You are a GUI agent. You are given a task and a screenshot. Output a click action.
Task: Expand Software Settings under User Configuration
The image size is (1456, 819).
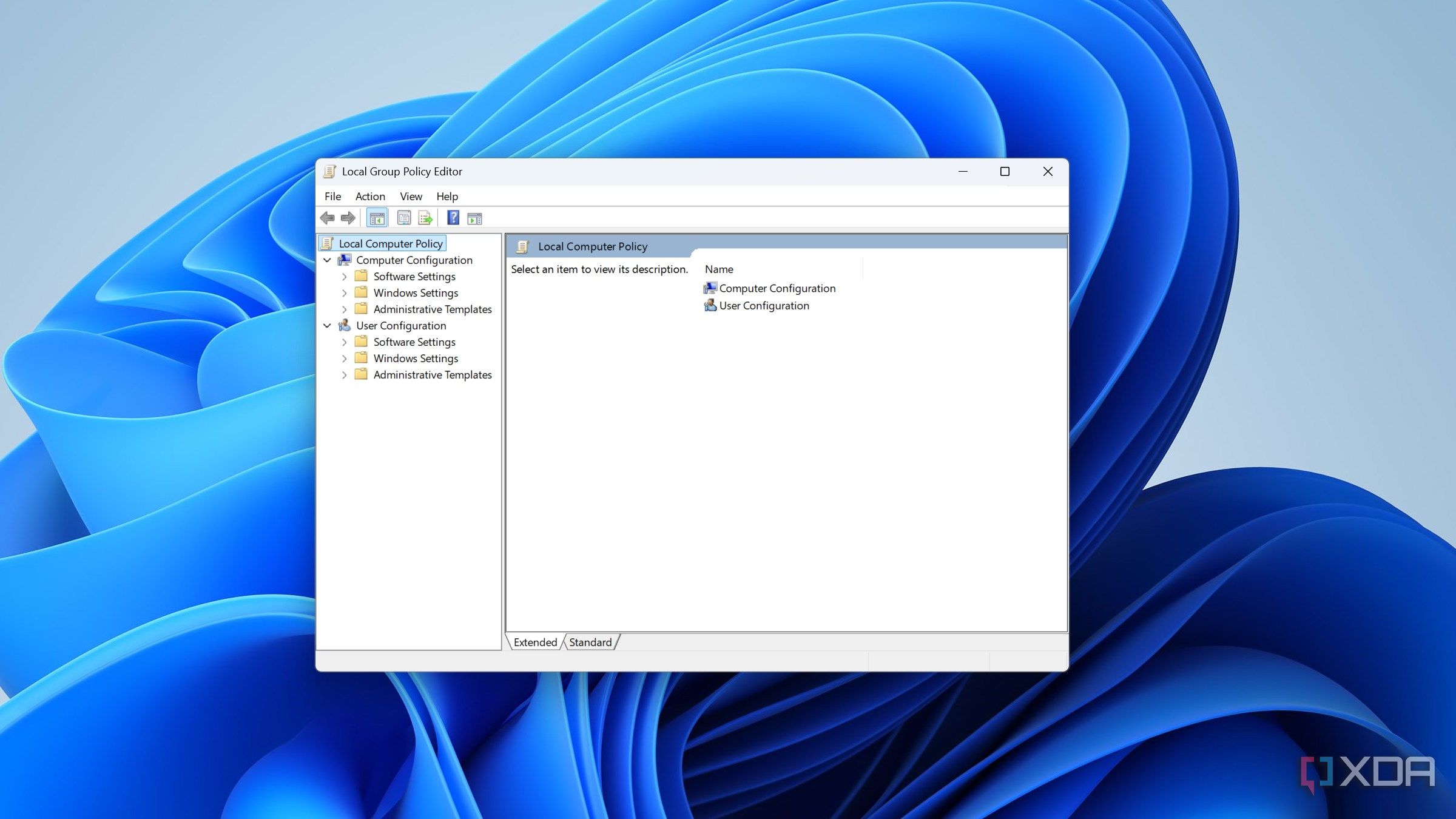[x=345, y=342]
